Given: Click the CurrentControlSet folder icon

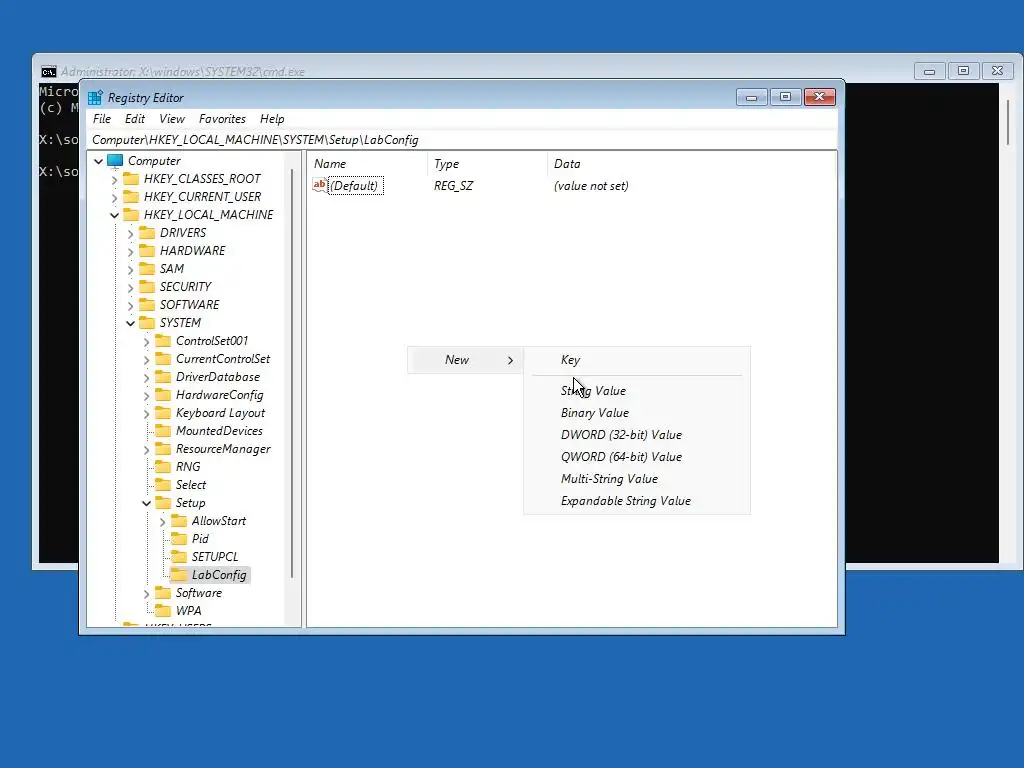Looking at the screenshot, I should [163, 359].
